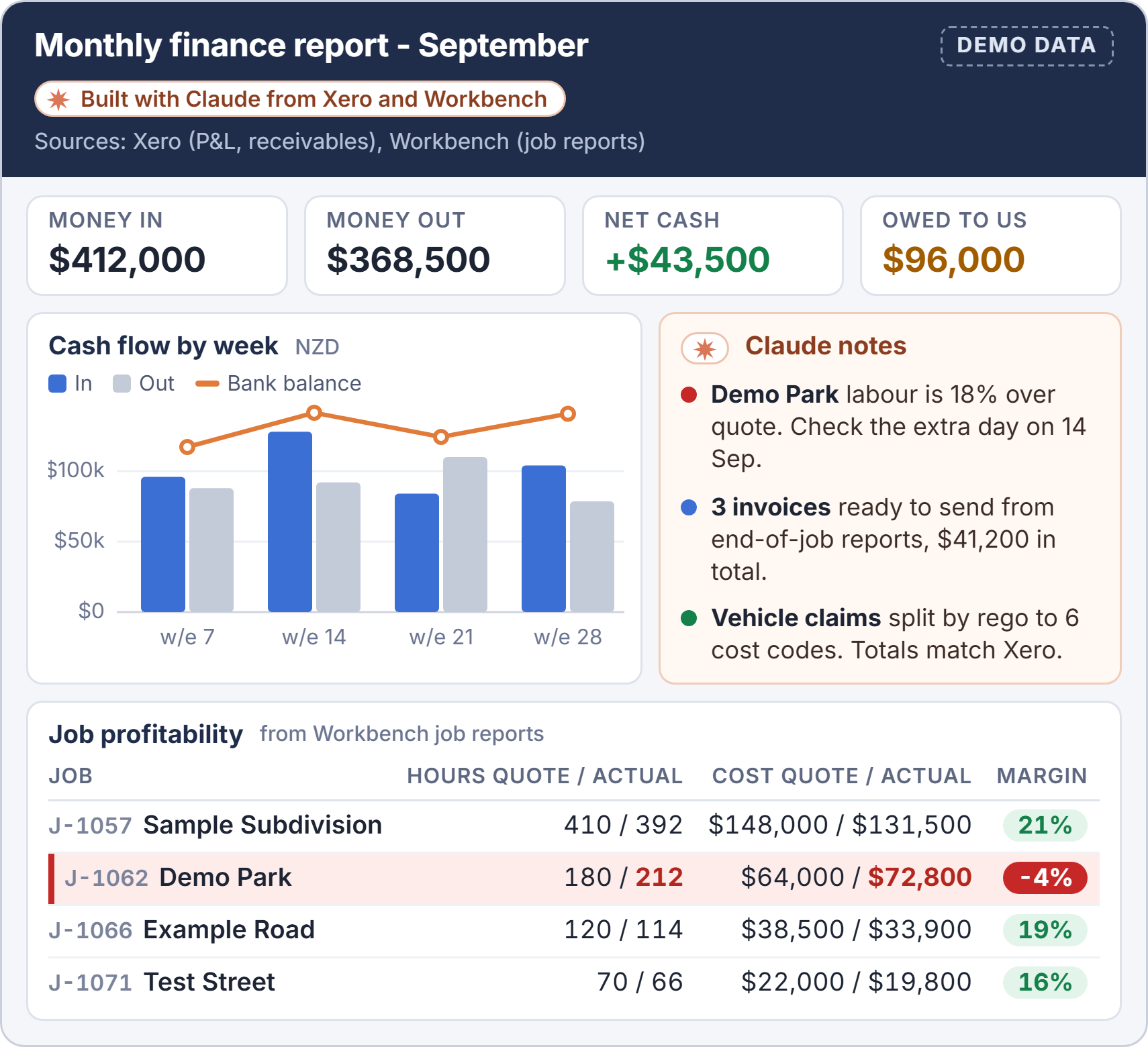Click the HOURS QUOTE / ACTUAL column header

point(544,776)
